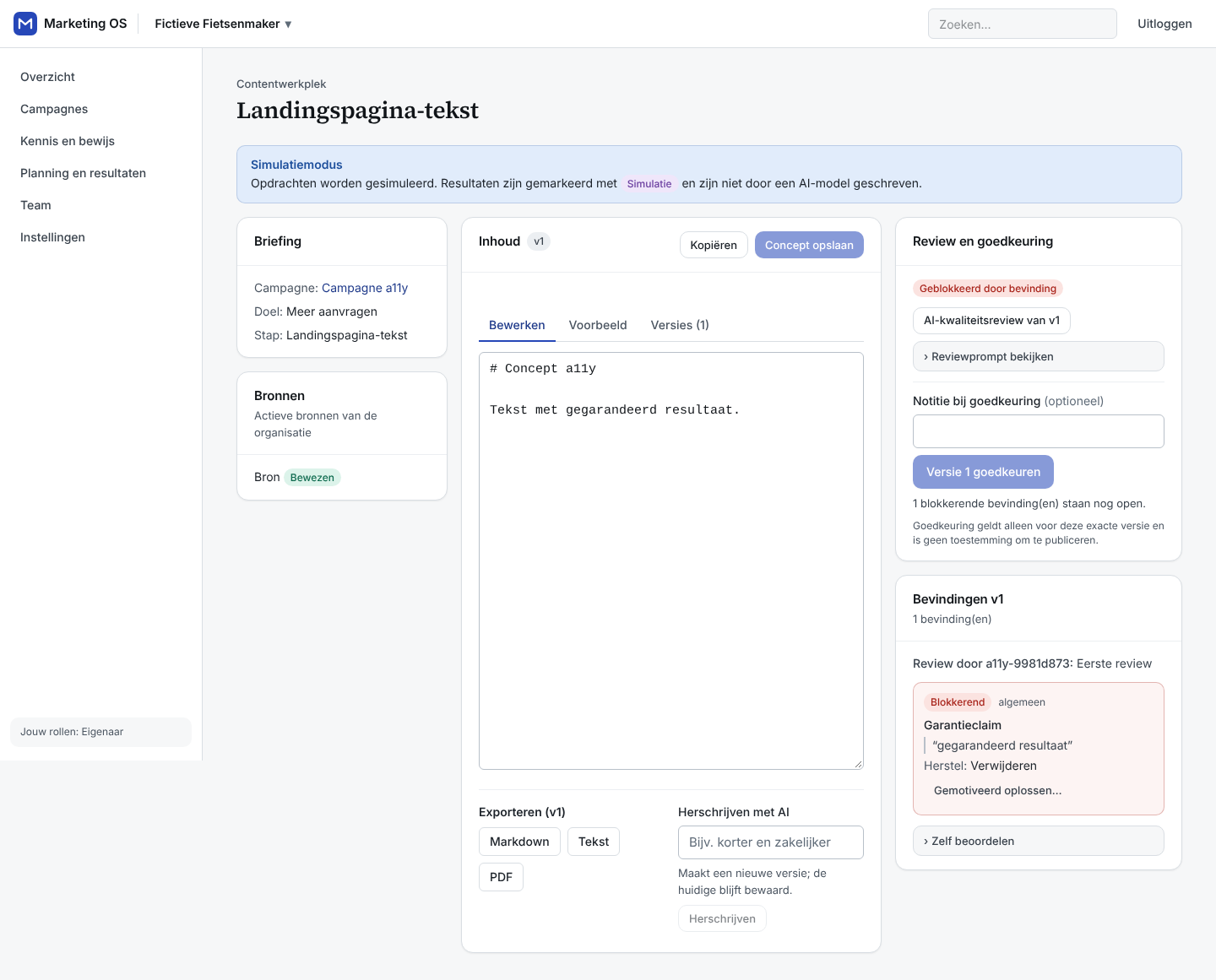Export as Tekst
This screenshot has width=1216, height=980.
(594, 842)
